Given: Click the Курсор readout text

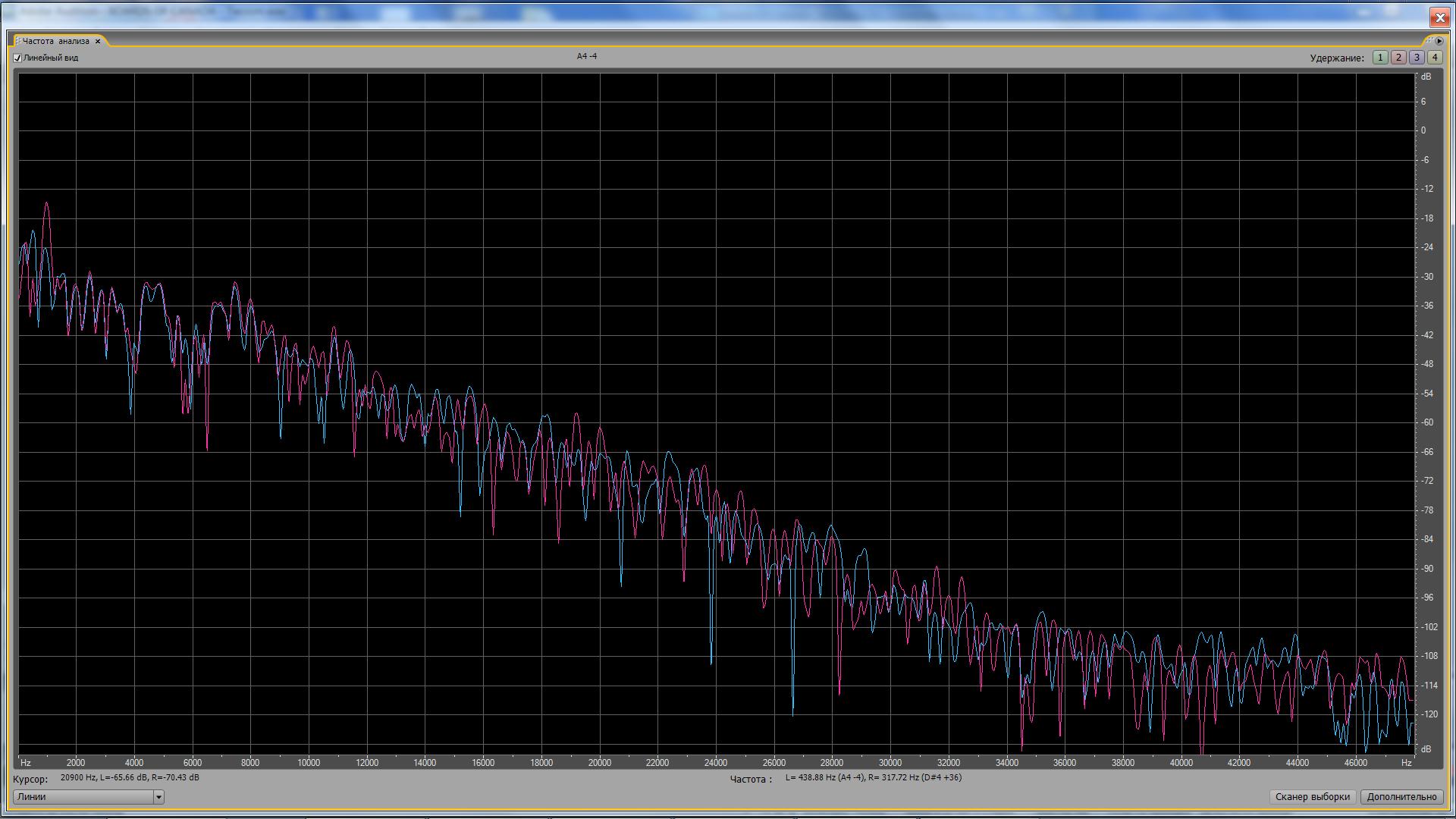Looking at the screenshot, I should [x=129, y=778].
